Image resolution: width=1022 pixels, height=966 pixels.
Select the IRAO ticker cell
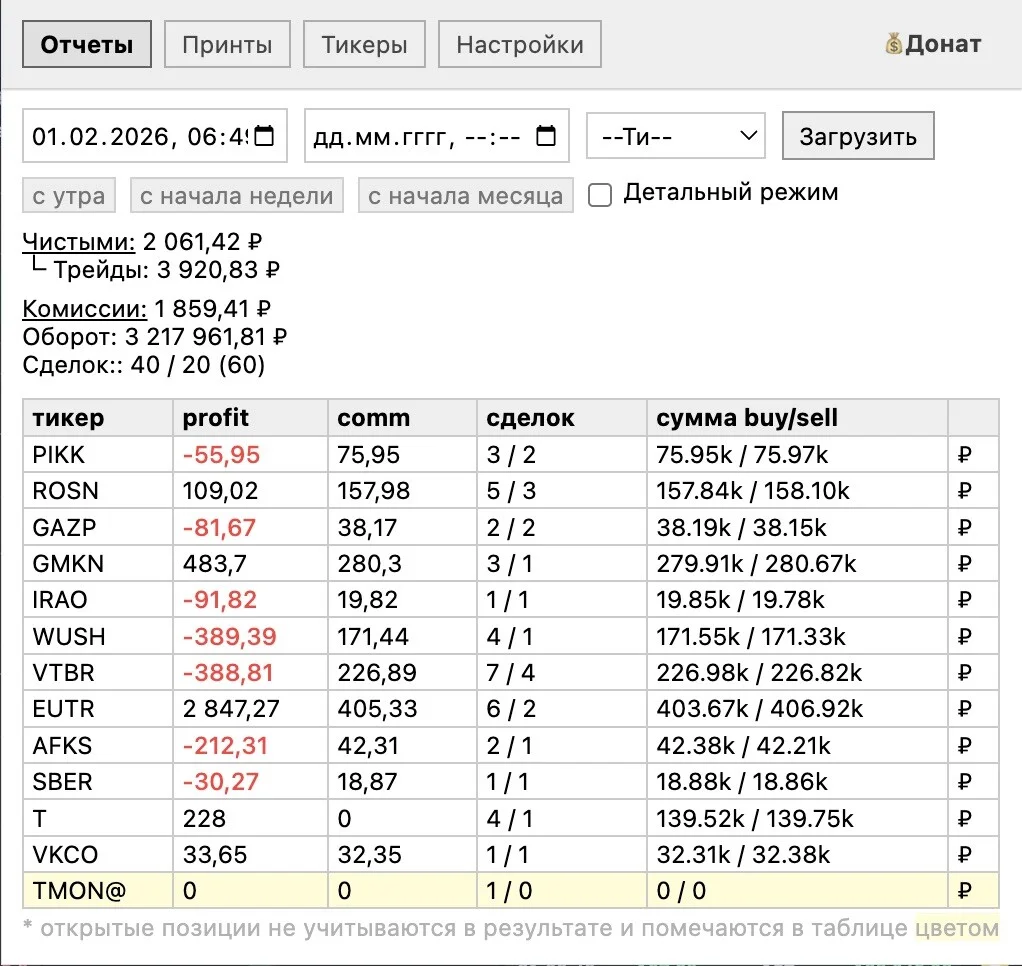pos(98,600)
